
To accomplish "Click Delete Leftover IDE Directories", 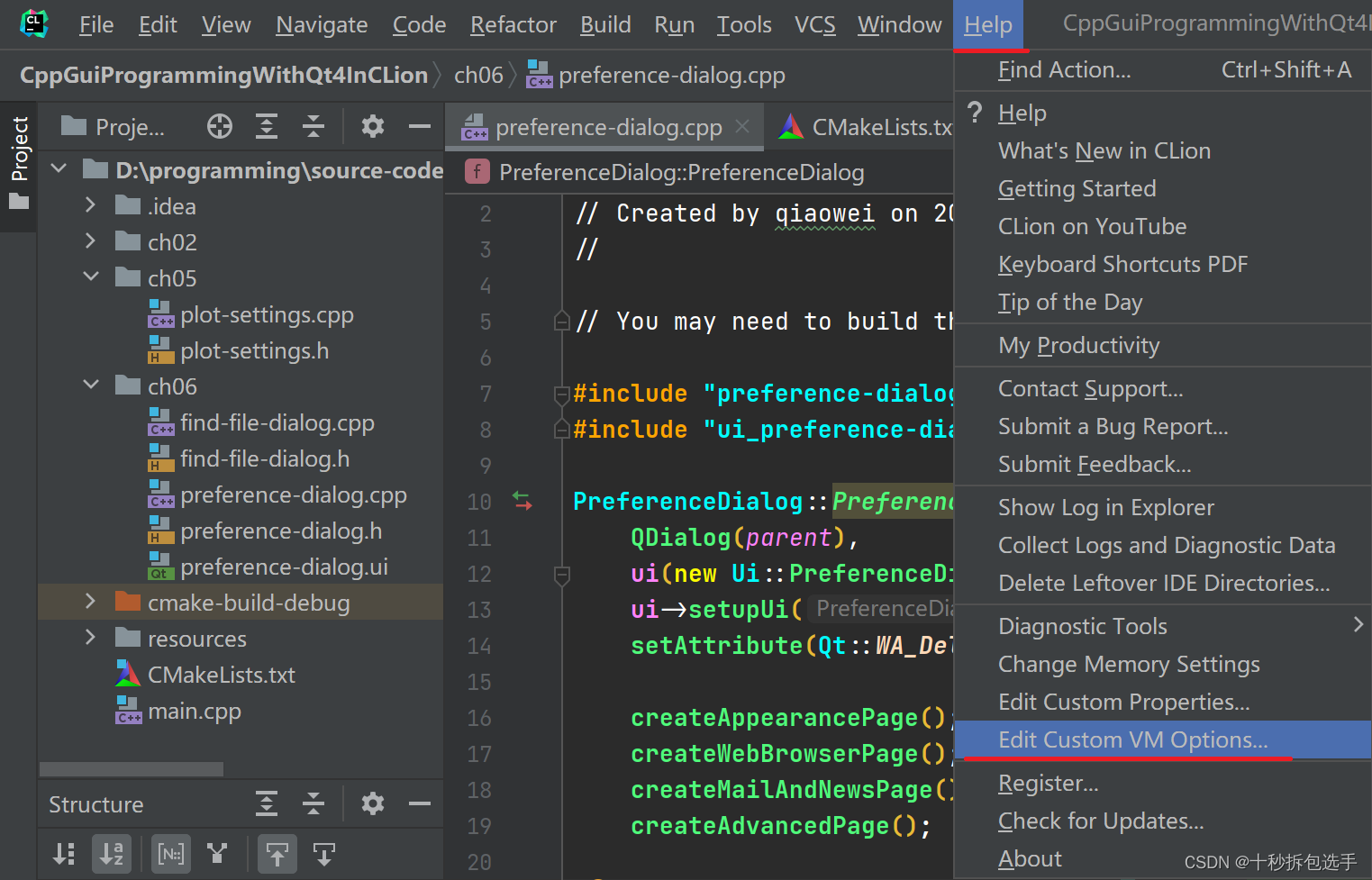I will [x=1162, y=583].
